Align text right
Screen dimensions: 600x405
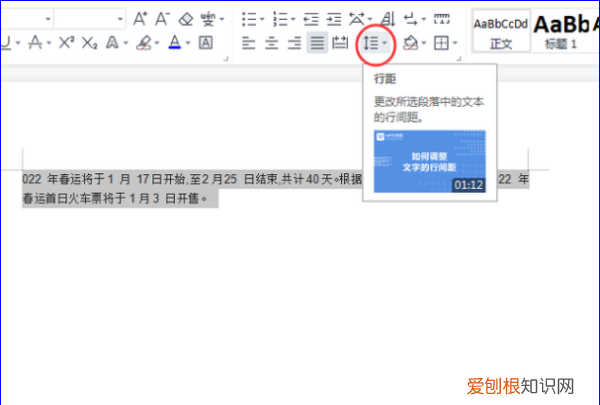[294, 42]
